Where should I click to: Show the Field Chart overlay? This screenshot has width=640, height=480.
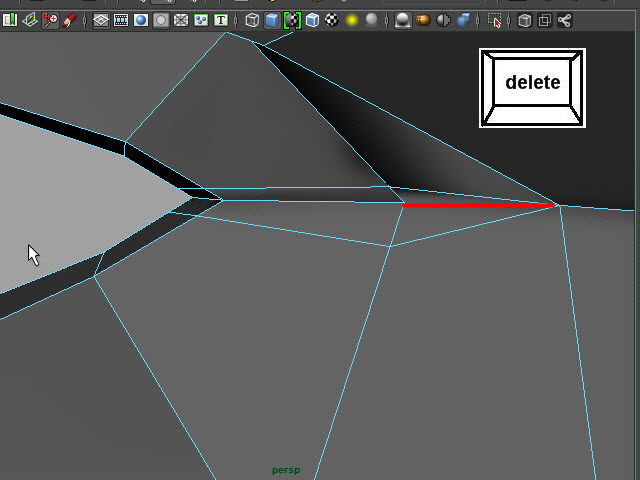pos(181,20)
